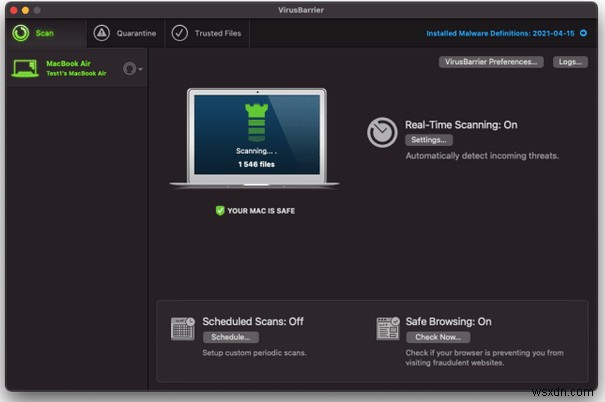The width and height of the screenshot is (605, 402).
Task: Click the Real-Time Scanning clock icon
Action: click(x=382, y=133)
